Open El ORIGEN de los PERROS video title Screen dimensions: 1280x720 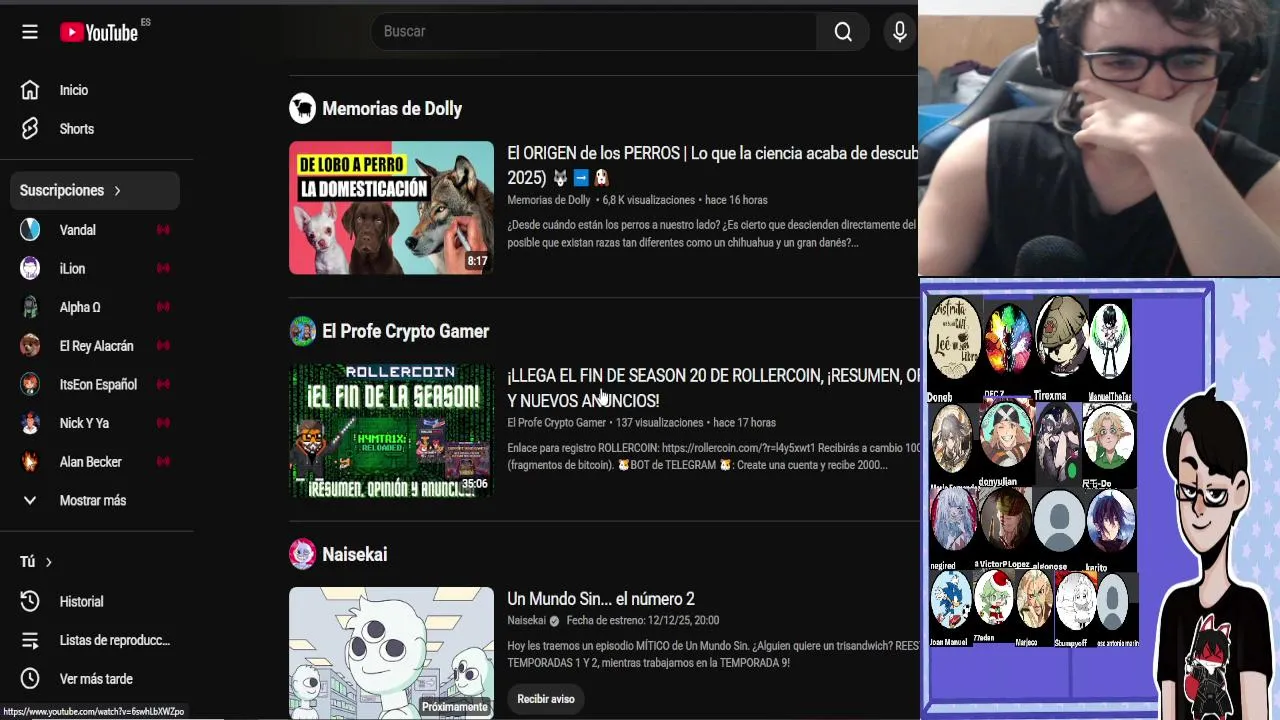point(712,165)
